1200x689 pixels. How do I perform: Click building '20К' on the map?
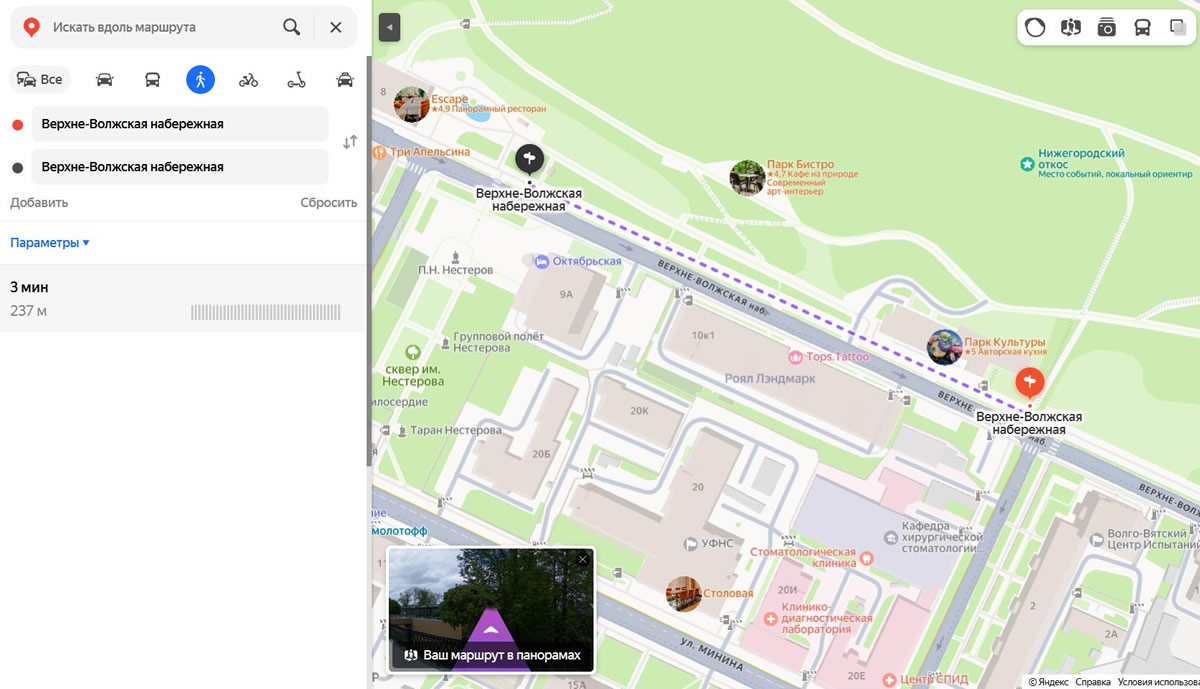pos(640,411)
